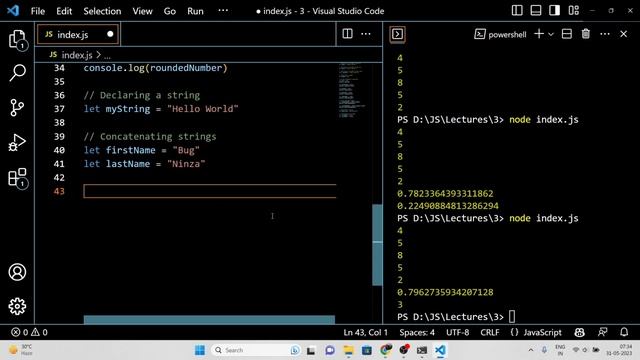Open additional menus ellipsis in menu bar
The width and height of the screenshot is (640, 360).
point(223,11)
